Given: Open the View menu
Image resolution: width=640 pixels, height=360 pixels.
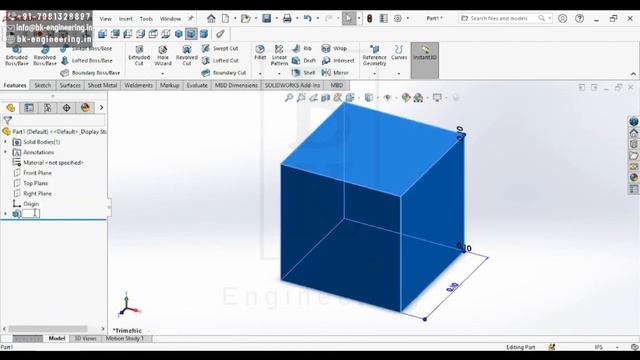Looking at the screenshot, I should 105,19.
